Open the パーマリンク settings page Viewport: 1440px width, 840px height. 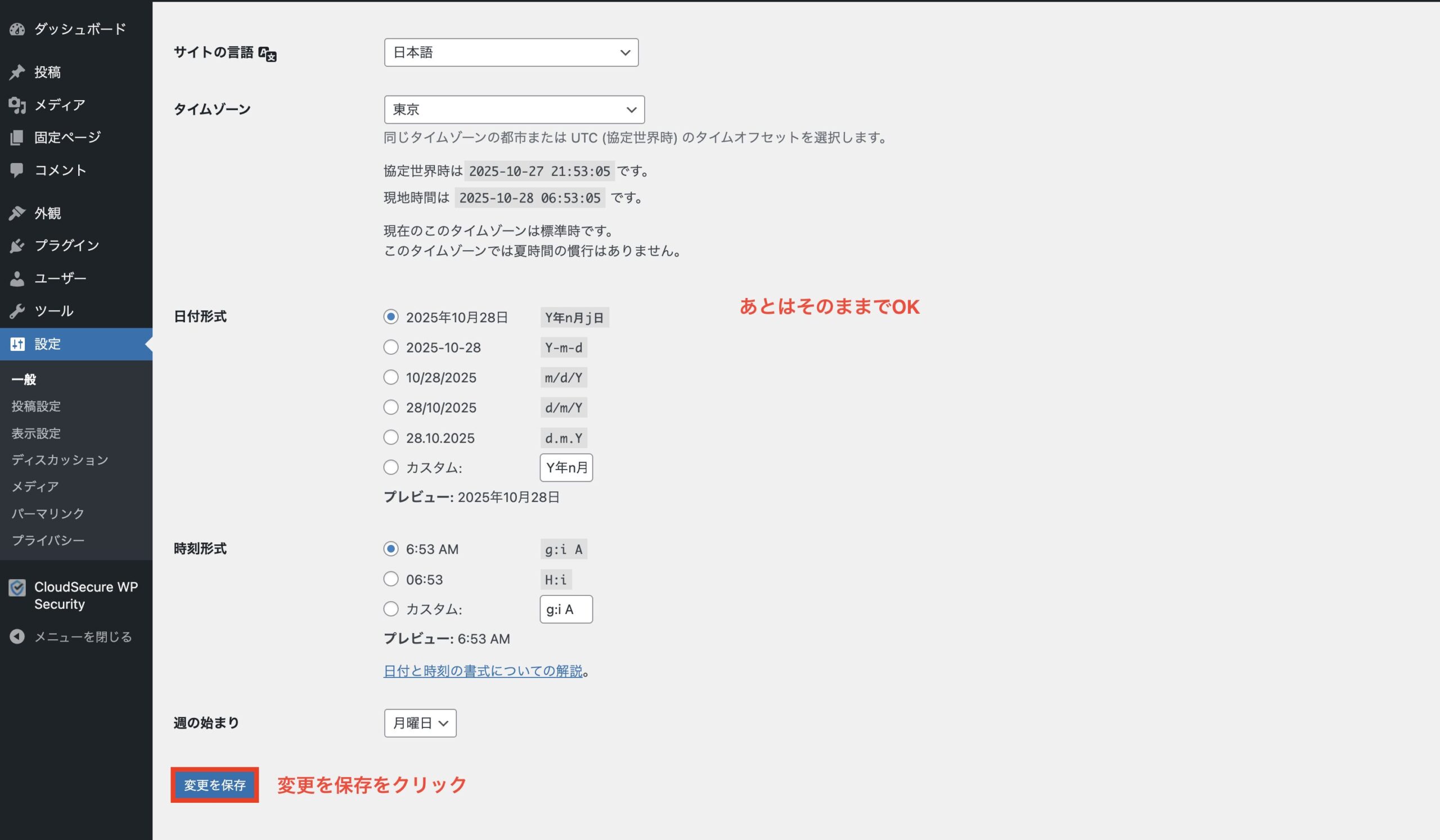coord(47,513)
